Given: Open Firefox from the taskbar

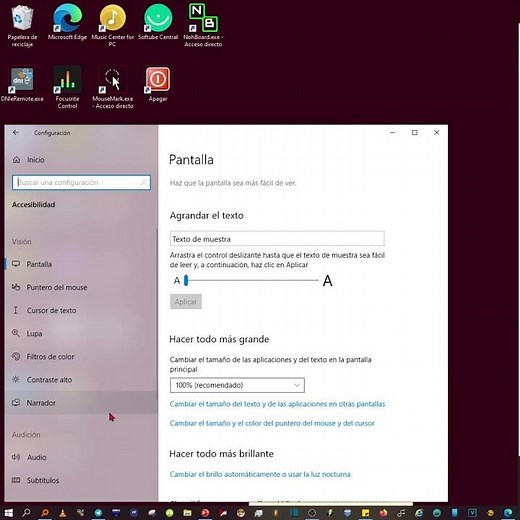Looking at the screenshot, I should (383, 513).
